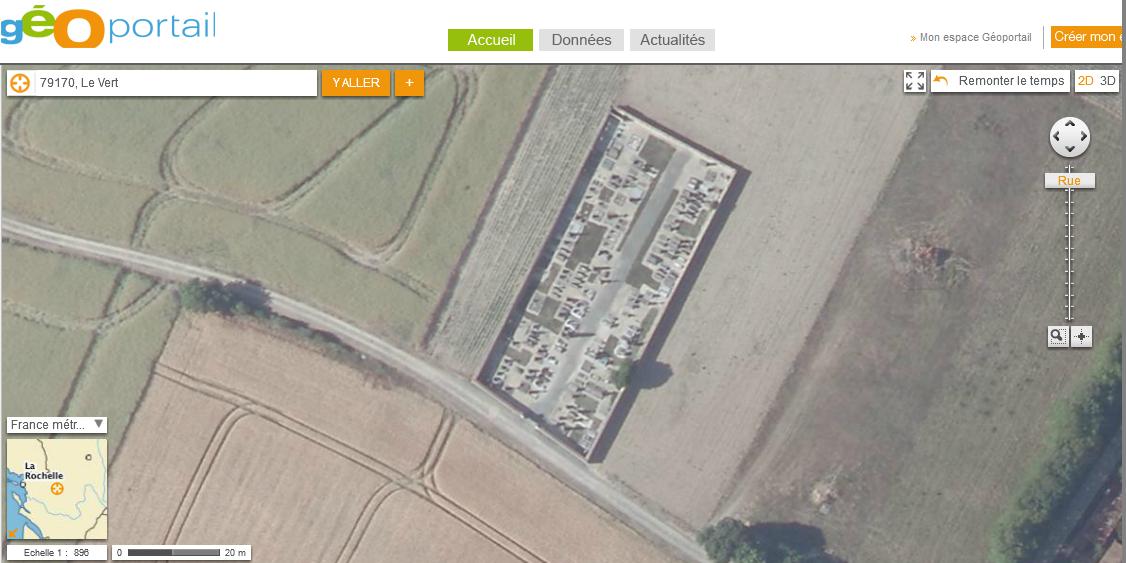Image resolution: width=1126 pixels, height=563 pixels.
Task: Click the Echelle 1:896 scale field
Action: click(x=57, y=553)
